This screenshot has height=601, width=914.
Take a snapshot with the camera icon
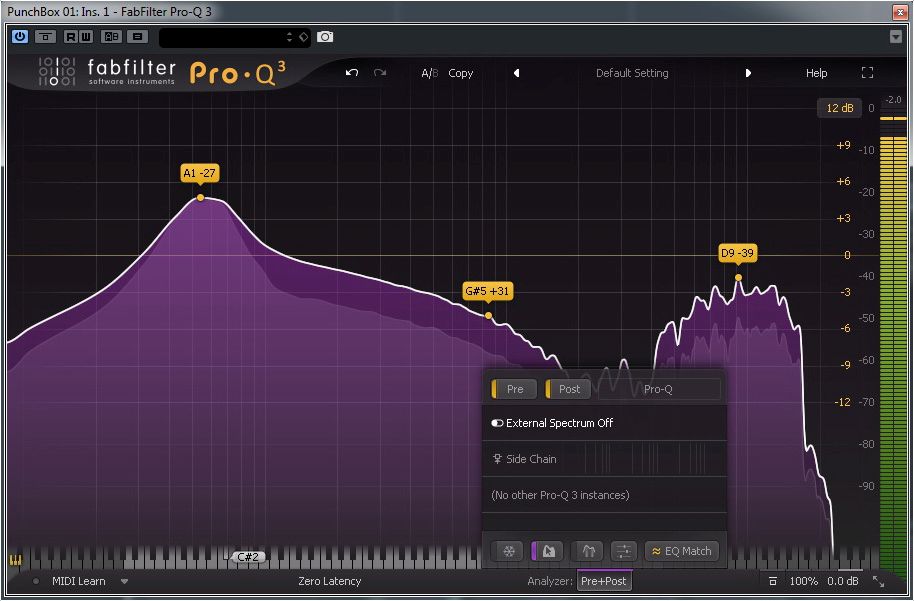pyautogui.click(x=325, y=37)
